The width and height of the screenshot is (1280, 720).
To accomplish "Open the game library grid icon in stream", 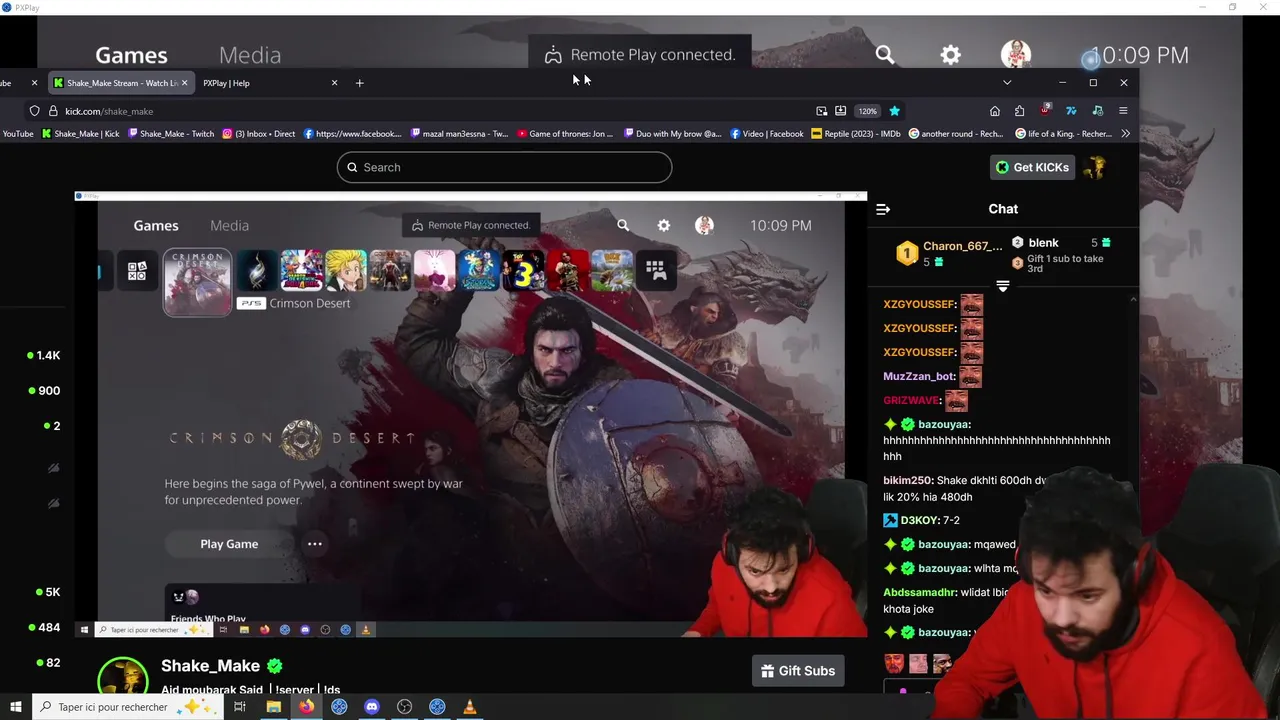I will pyautogui.click(x=656, y=270).
